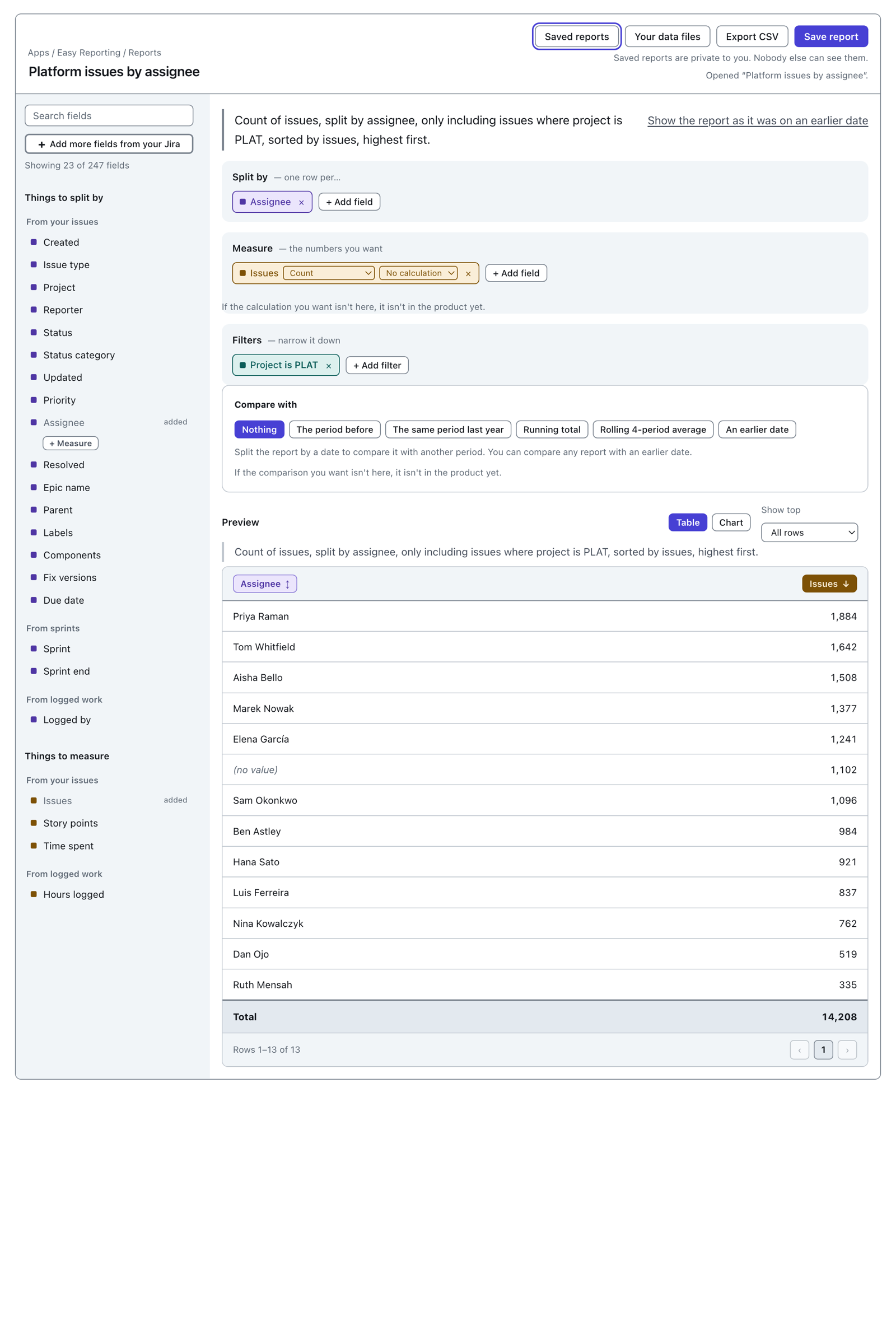Image resolution: width=896 pixels, height=1344 pixels.
Task: Add Assignee as a Measure
Action: tap(71, 444)
